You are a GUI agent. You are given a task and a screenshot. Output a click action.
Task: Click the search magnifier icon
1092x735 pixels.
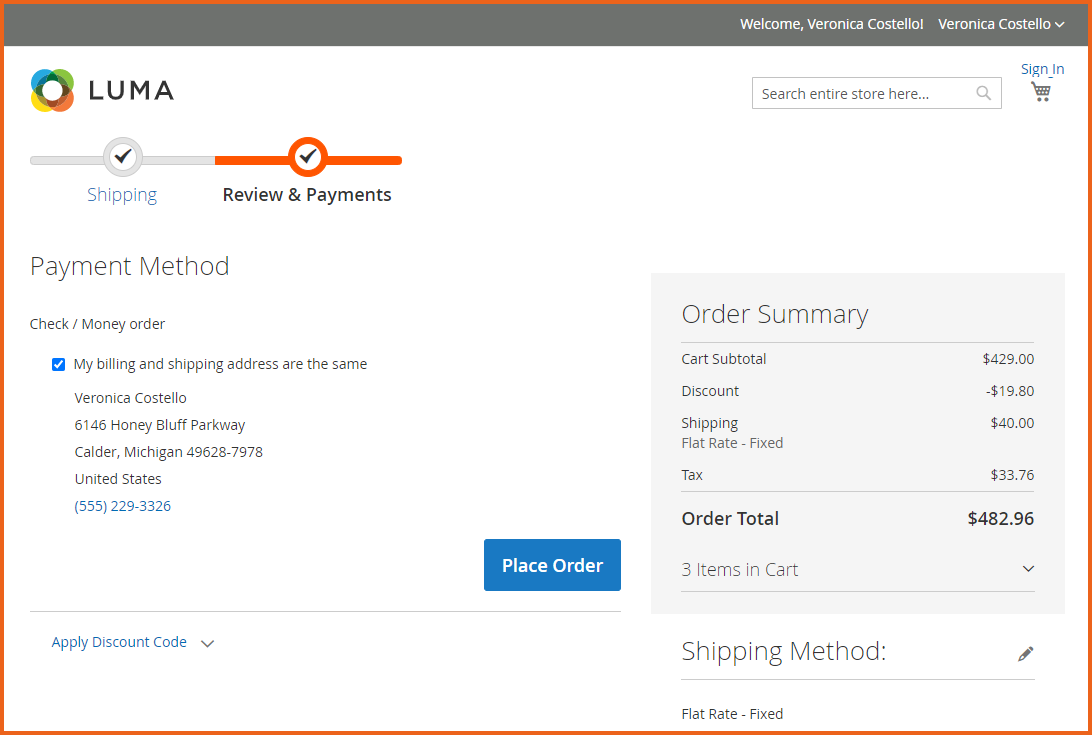tap(983, 92)
